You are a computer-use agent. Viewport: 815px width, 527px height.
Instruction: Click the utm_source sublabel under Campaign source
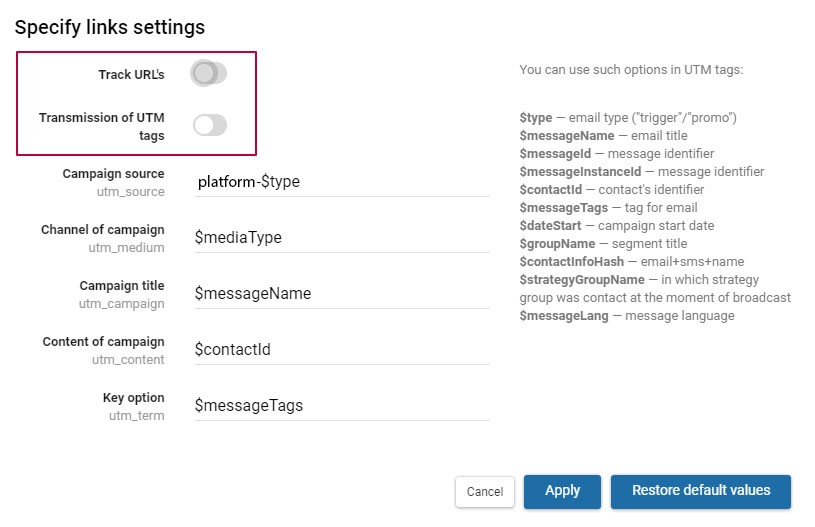(130, 190)
